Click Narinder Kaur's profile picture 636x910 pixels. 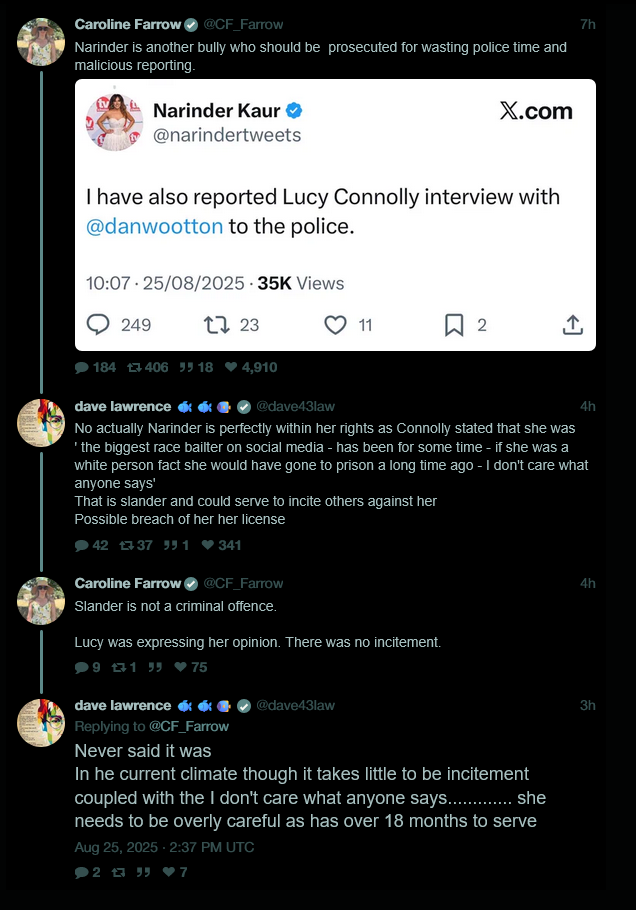pyautogui.click(x=114, y=122)
